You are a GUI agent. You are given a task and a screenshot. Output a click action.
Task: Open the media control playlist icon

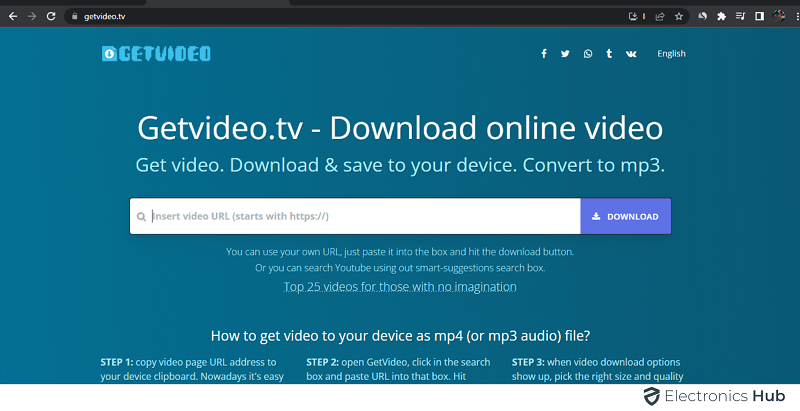pyautogui.click(x=740, y=16)
